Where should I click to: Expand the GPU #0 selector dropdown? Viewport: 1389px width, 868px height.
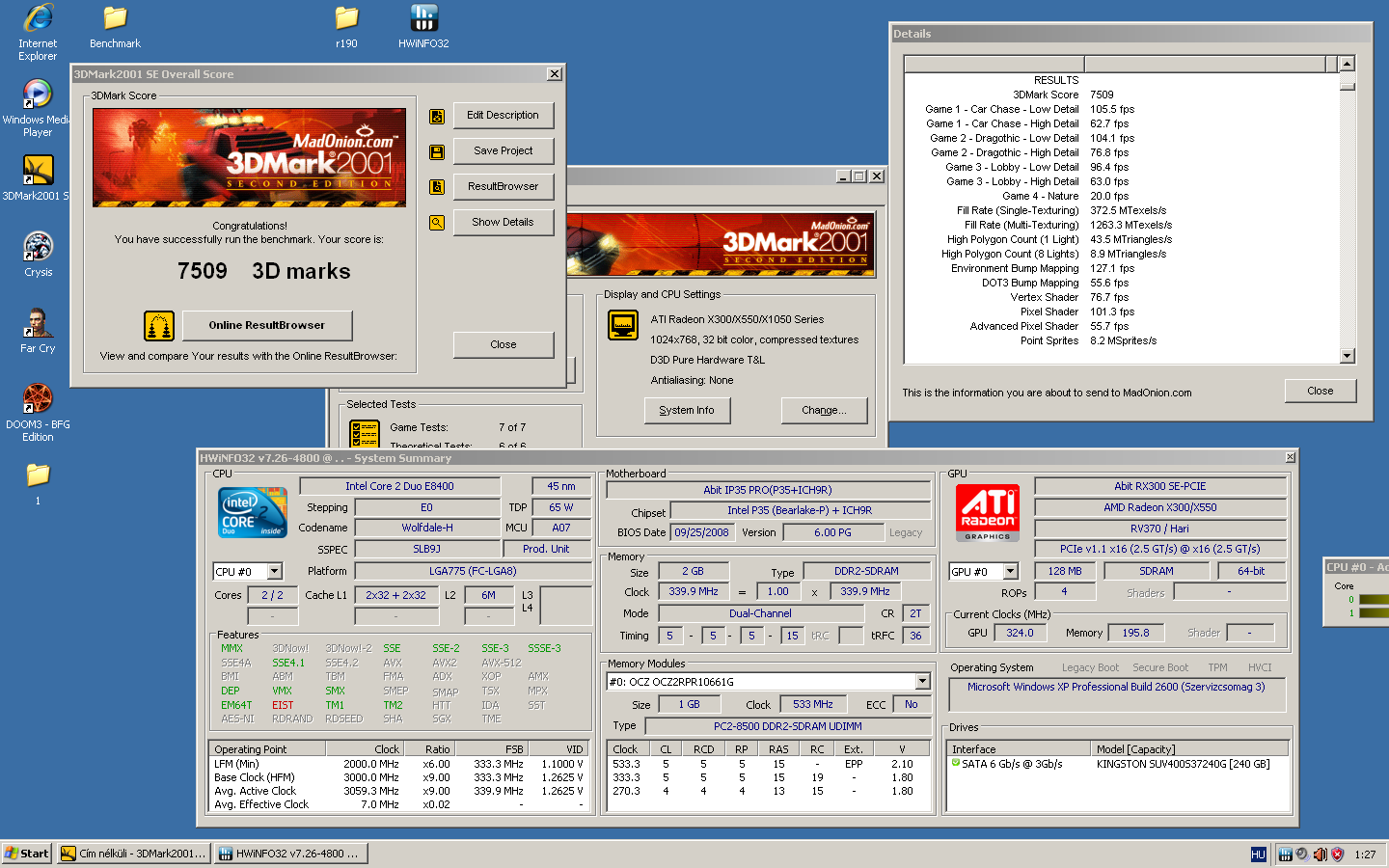[1010, 572]
